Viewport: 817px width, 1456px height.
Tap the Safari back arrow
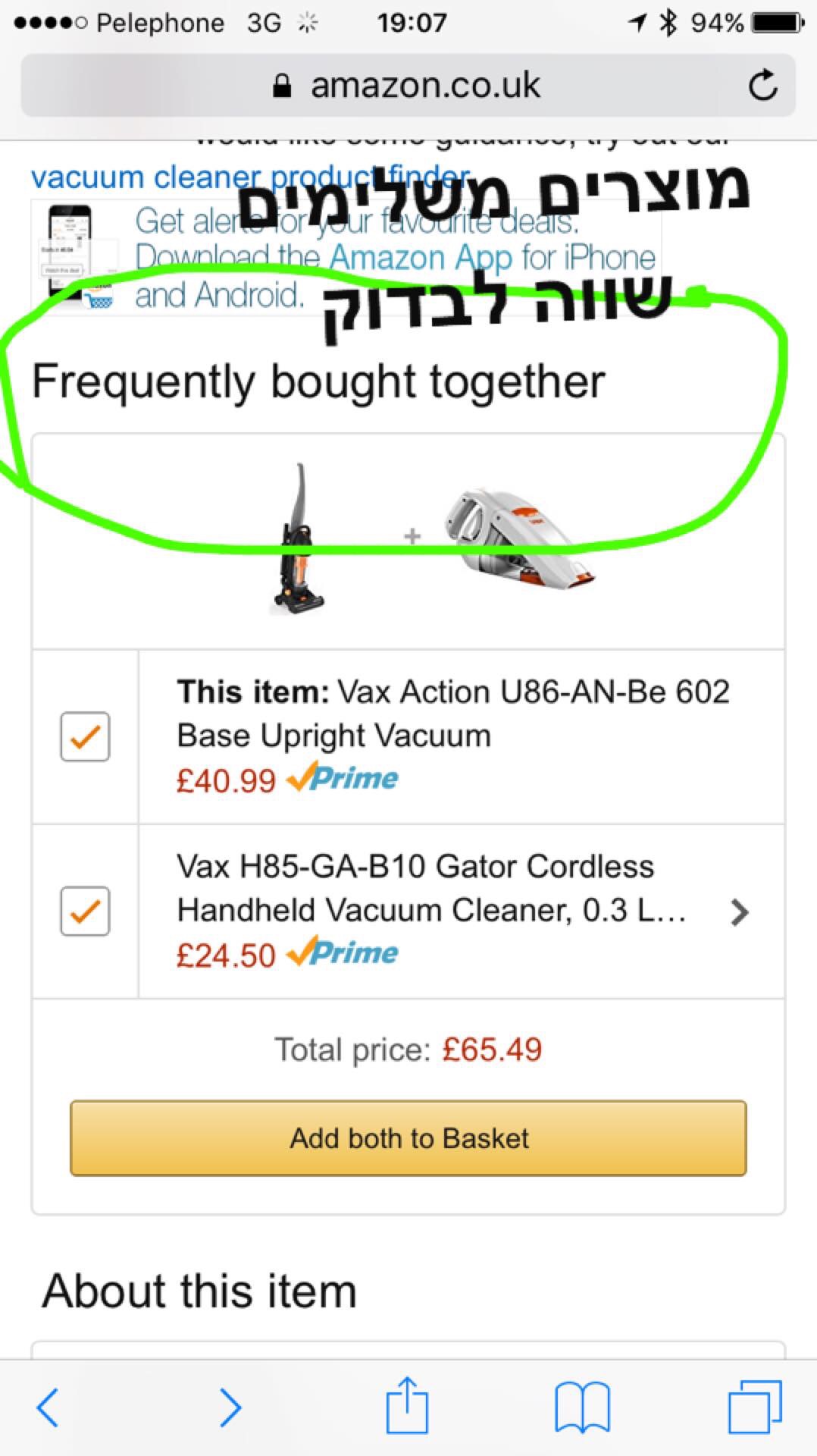[x=48, y=1407]
